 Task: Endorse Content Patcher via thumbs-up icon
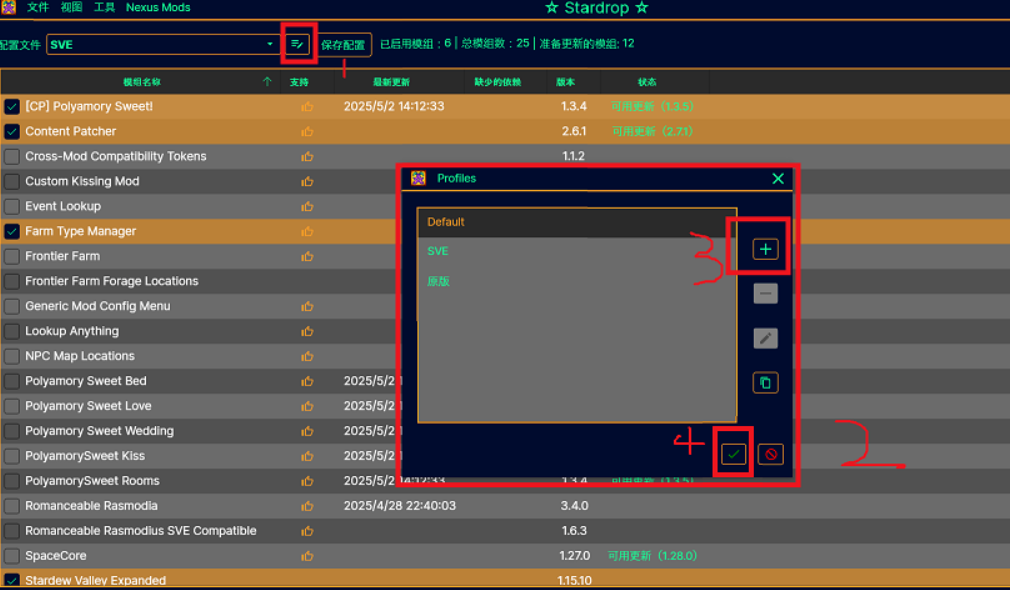point(307,131)
